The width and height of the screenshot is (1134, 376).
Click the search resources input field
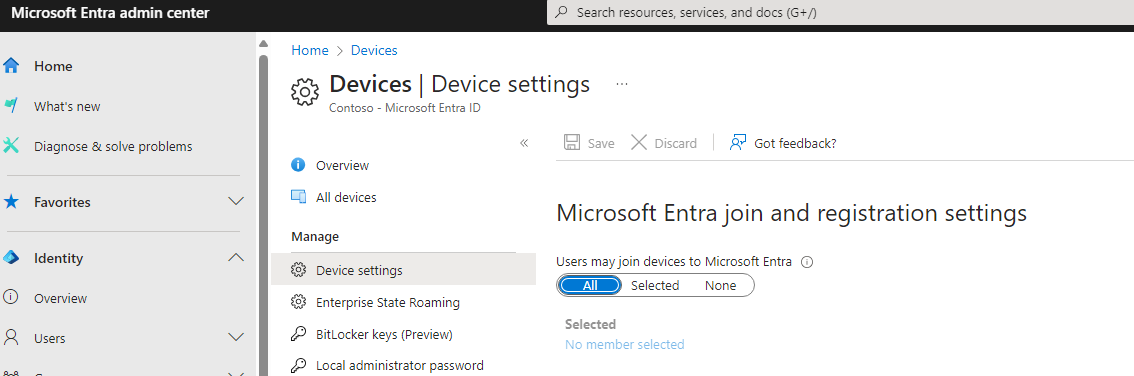coord(840,12)
